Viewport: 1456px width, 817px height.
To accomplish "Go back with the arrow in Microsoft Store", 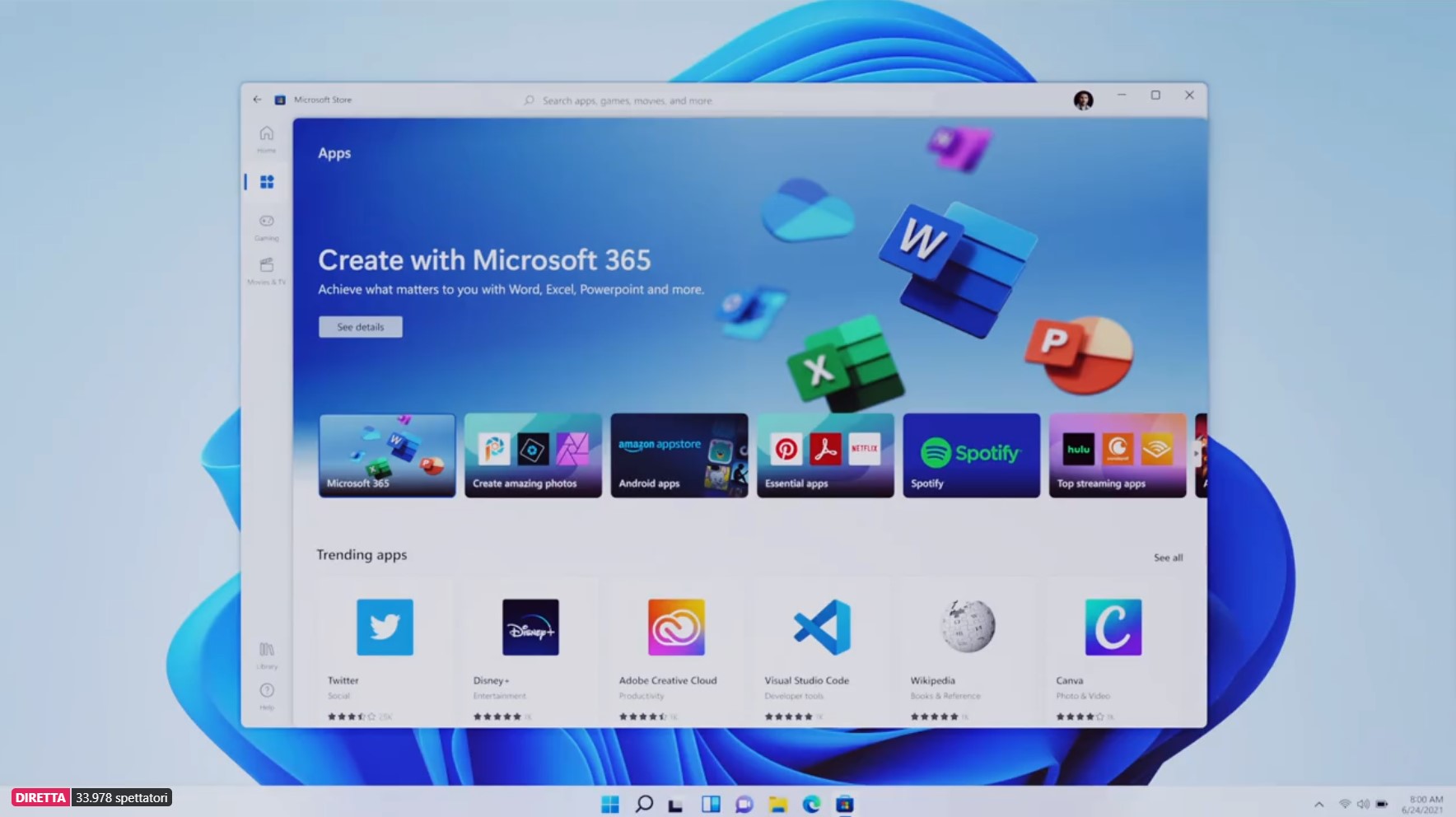I will coord(257,100).
